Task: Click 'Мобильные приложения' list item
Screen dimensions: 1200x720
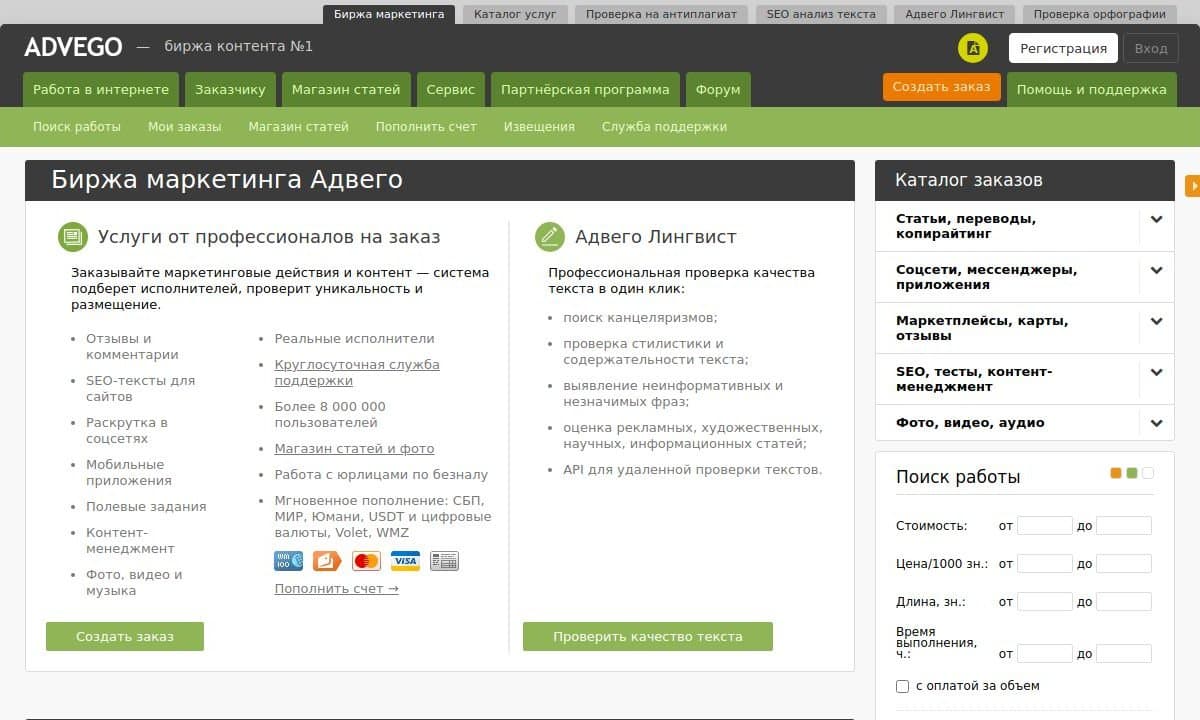Action: pos(129,473)
